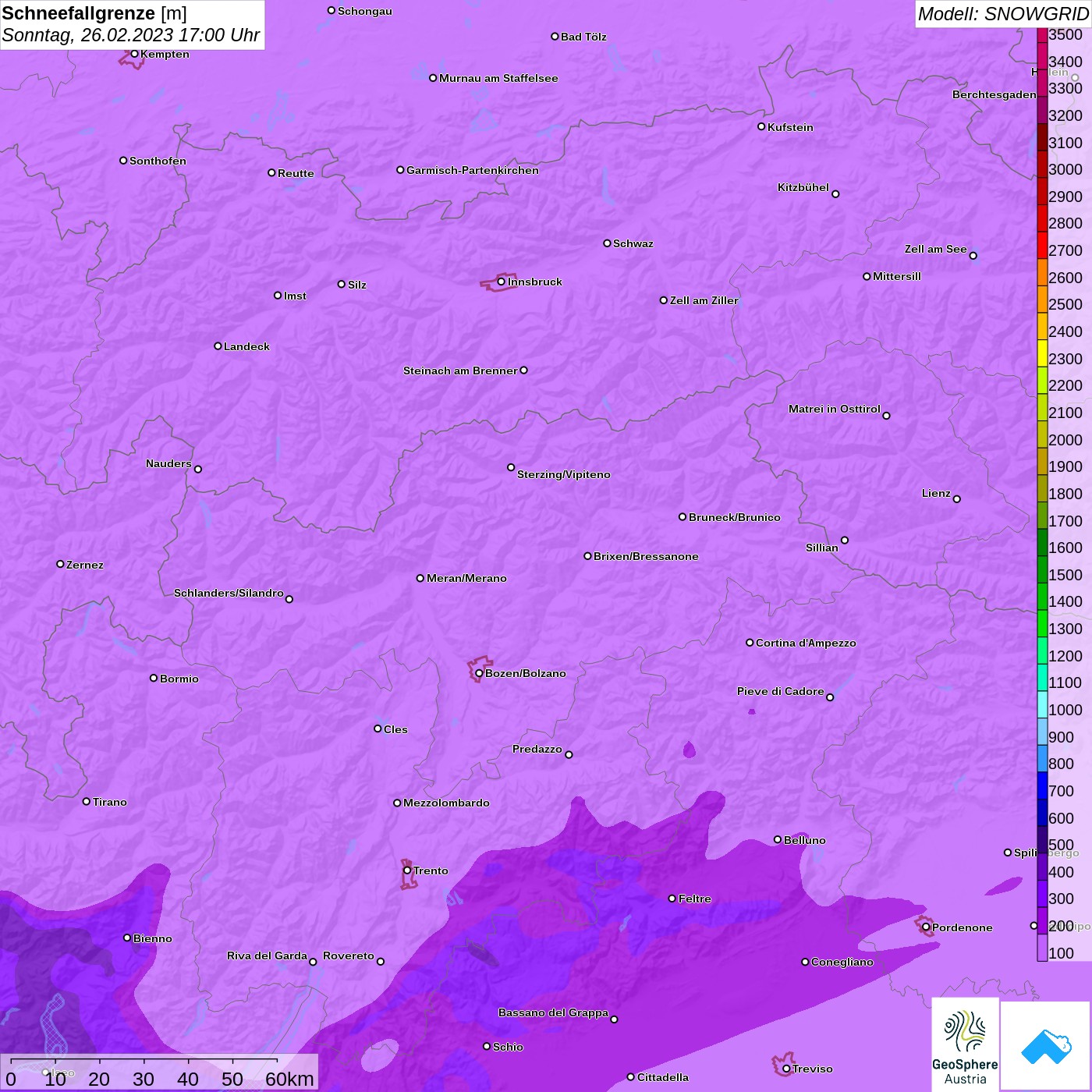Viewport: 1092px width, 1092px height.
Task: Click the Kempten city marker dot
Action: pos(134,54)
